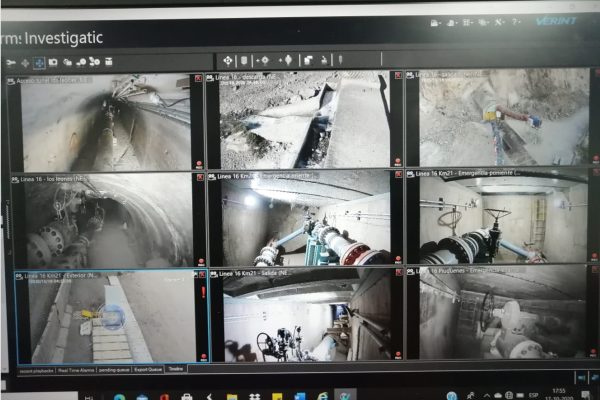
Task: Click the red alarm indicator on bottom-left tile
Action: (x=203, y=294)
